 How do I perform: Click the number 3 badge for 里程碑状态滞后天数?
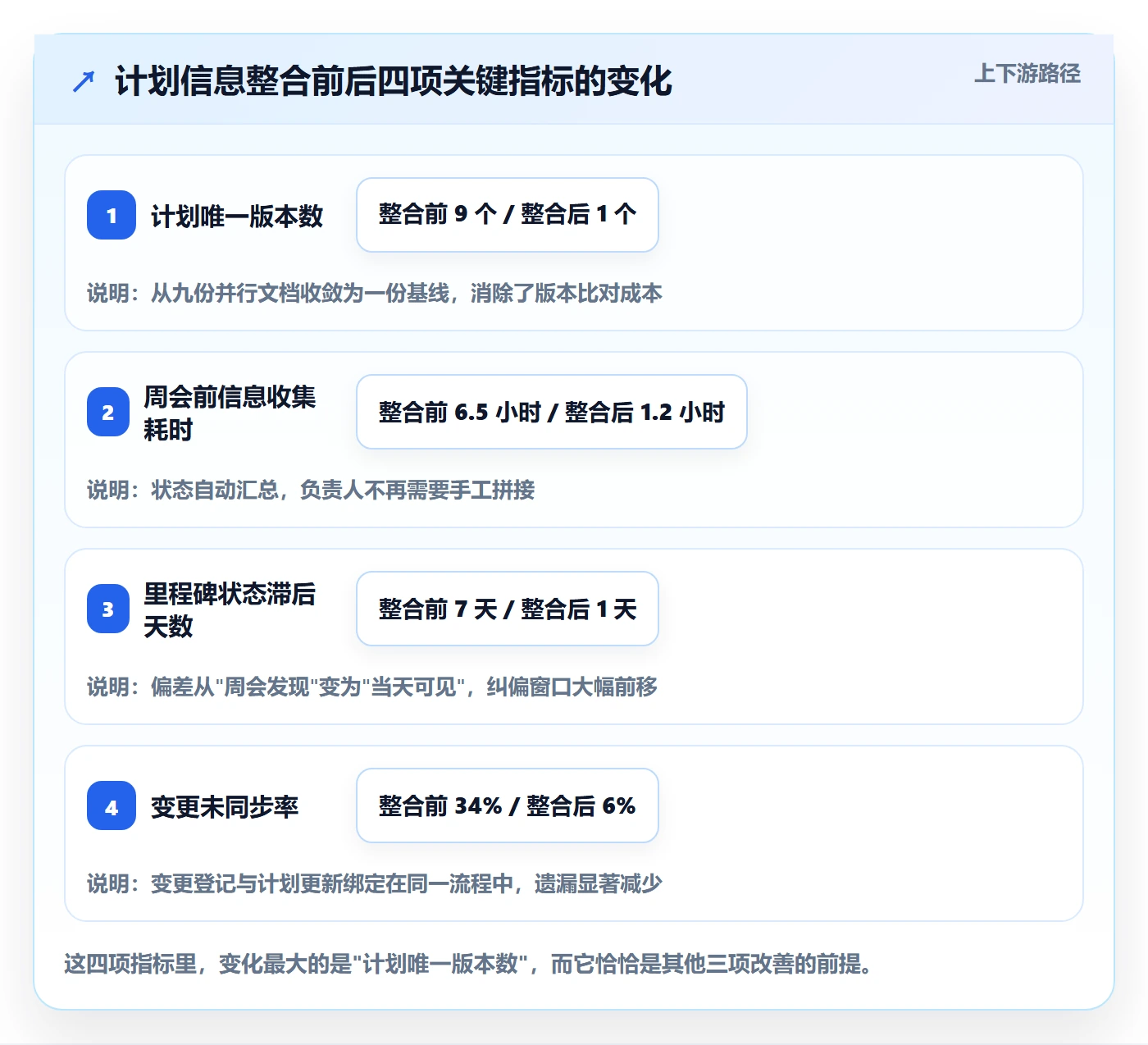(108, 609)
